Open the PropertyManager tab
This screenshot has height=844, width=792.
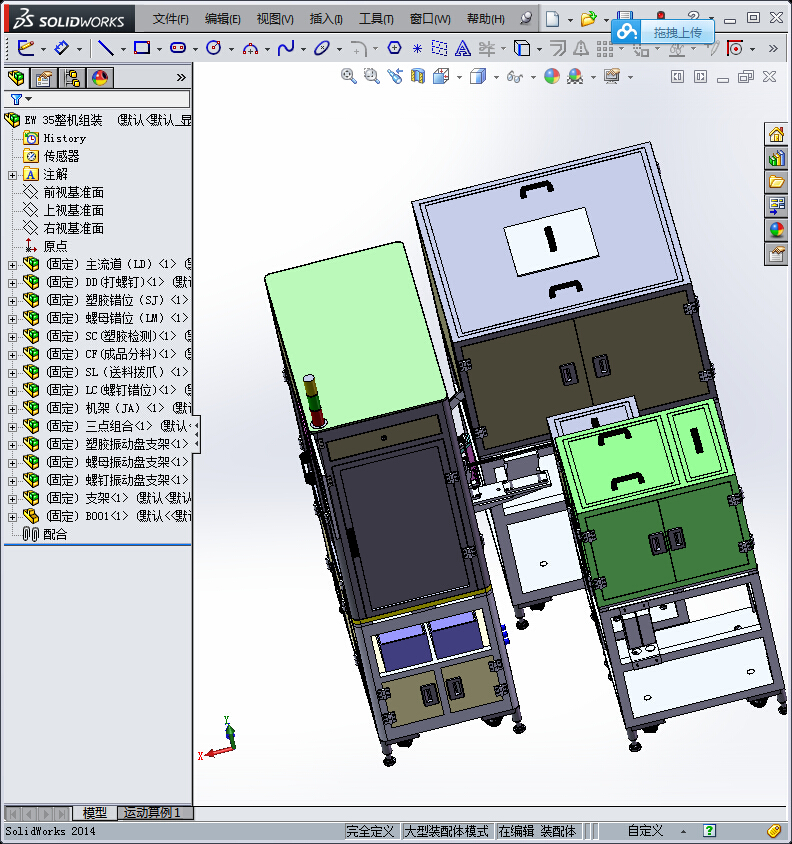[x=44, y=78]
